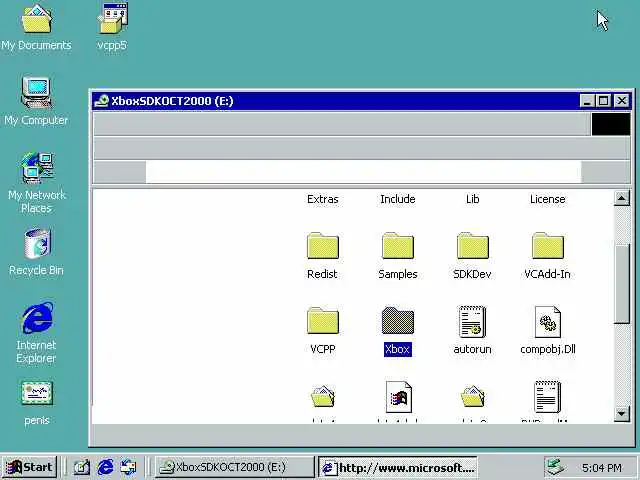Viewport: 640px width, 480px height.
Task: Click the Lib folder label
Action: click(473, 199)
